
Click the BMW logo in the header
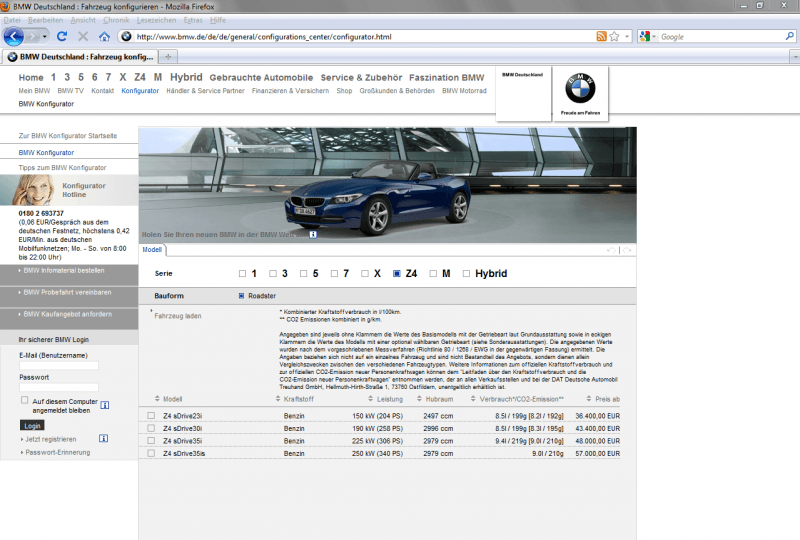point(580,88)
